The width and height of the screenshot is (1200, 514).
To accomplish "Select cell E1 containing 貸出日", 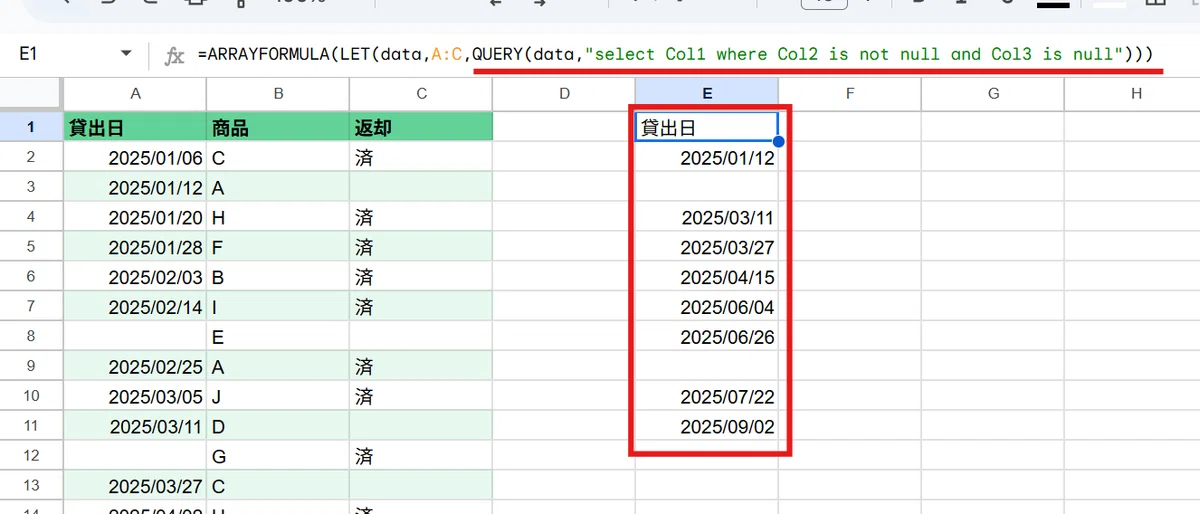I will pyautogui.click(x=707, y=127).
